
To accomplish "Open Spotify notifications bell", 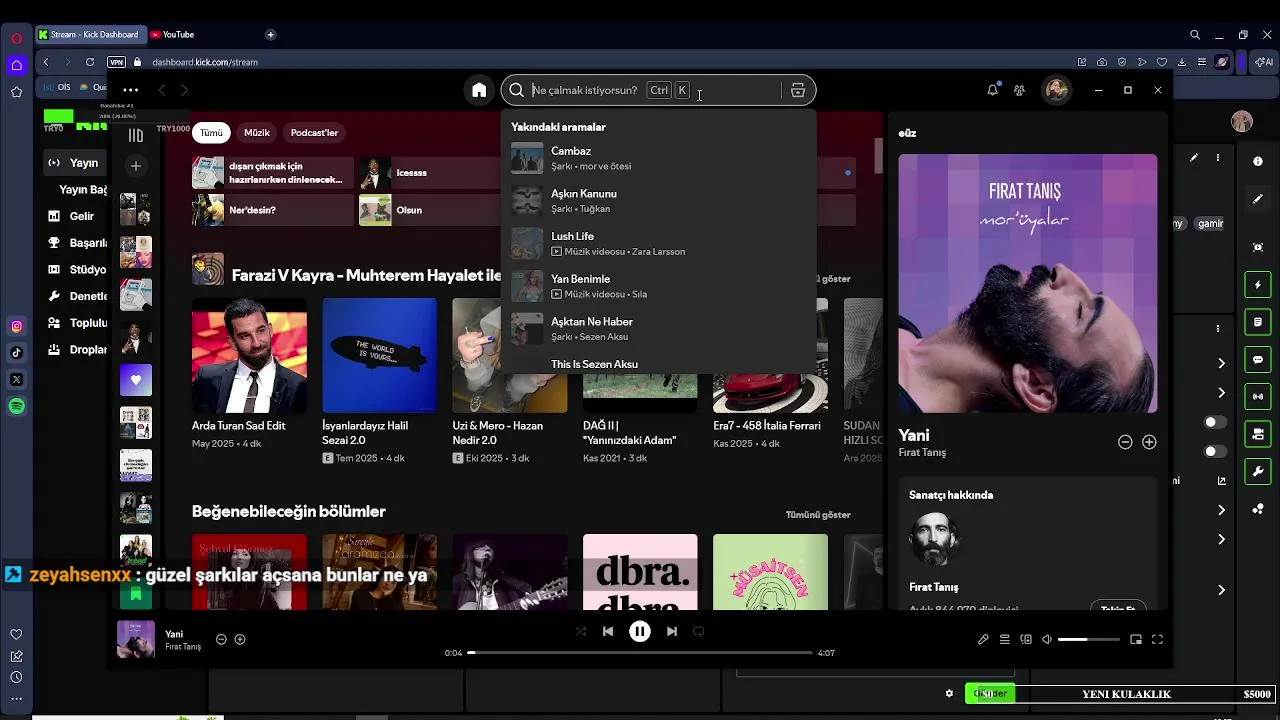I will tap(992, 90).
